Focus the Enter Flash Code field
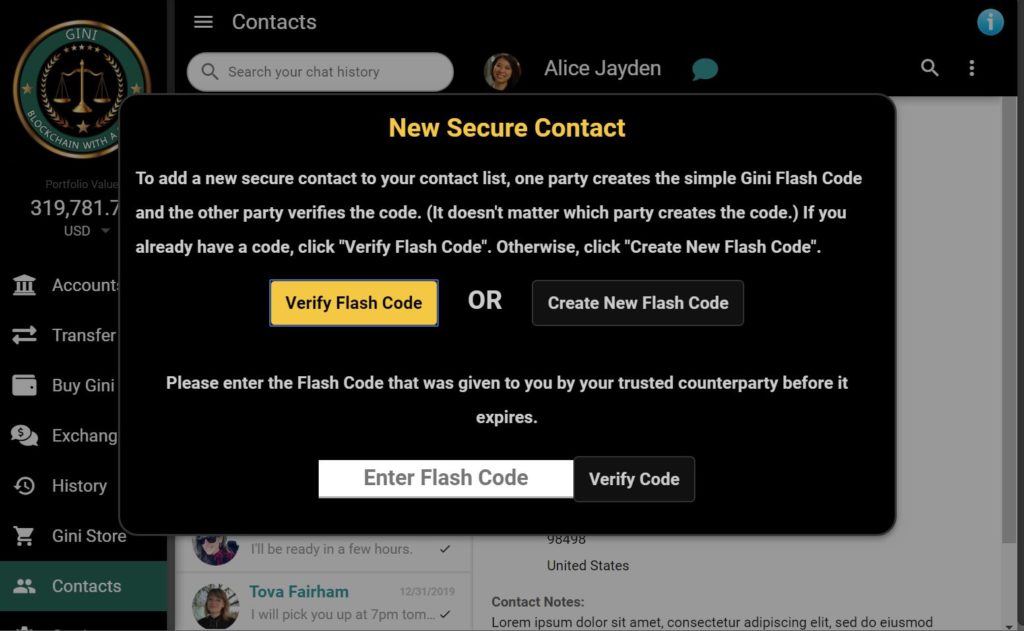The image size is (1024, 631). pyautogui.click(x=445, y=479)
